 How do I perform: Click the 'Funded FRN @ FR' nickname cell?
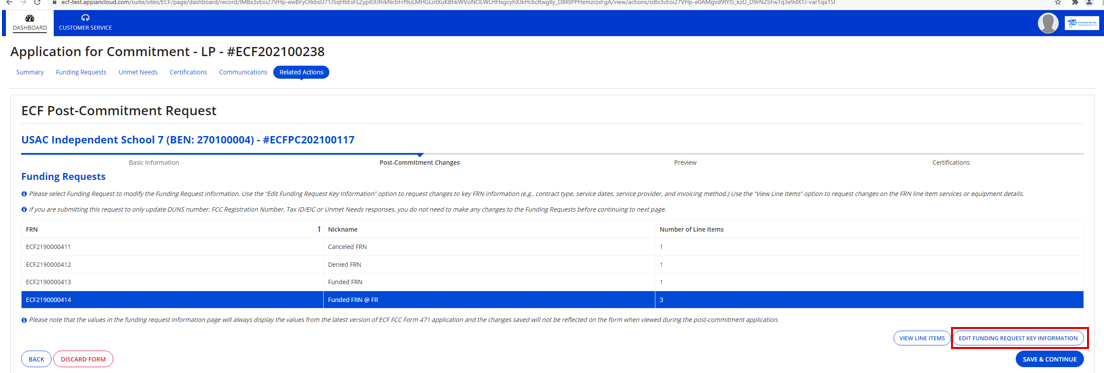[489, 300]
